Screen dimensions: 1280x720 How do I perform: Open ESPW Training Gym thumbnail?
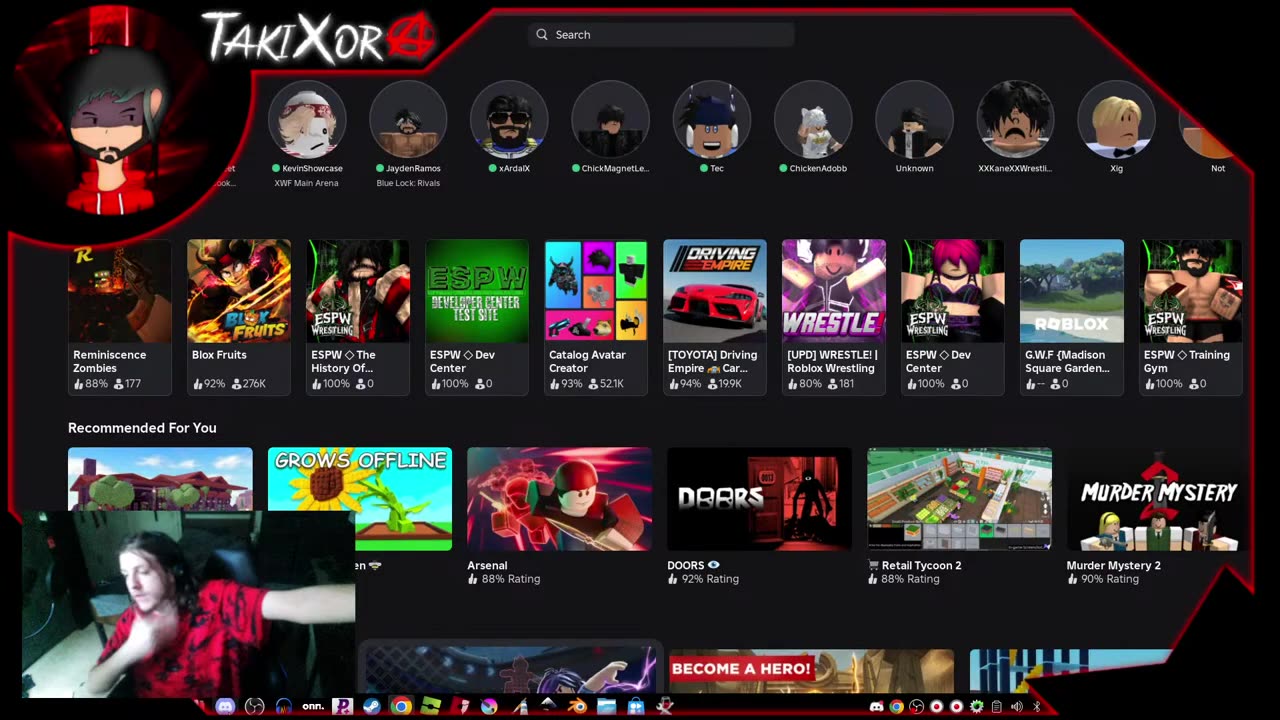(1190, 291)
